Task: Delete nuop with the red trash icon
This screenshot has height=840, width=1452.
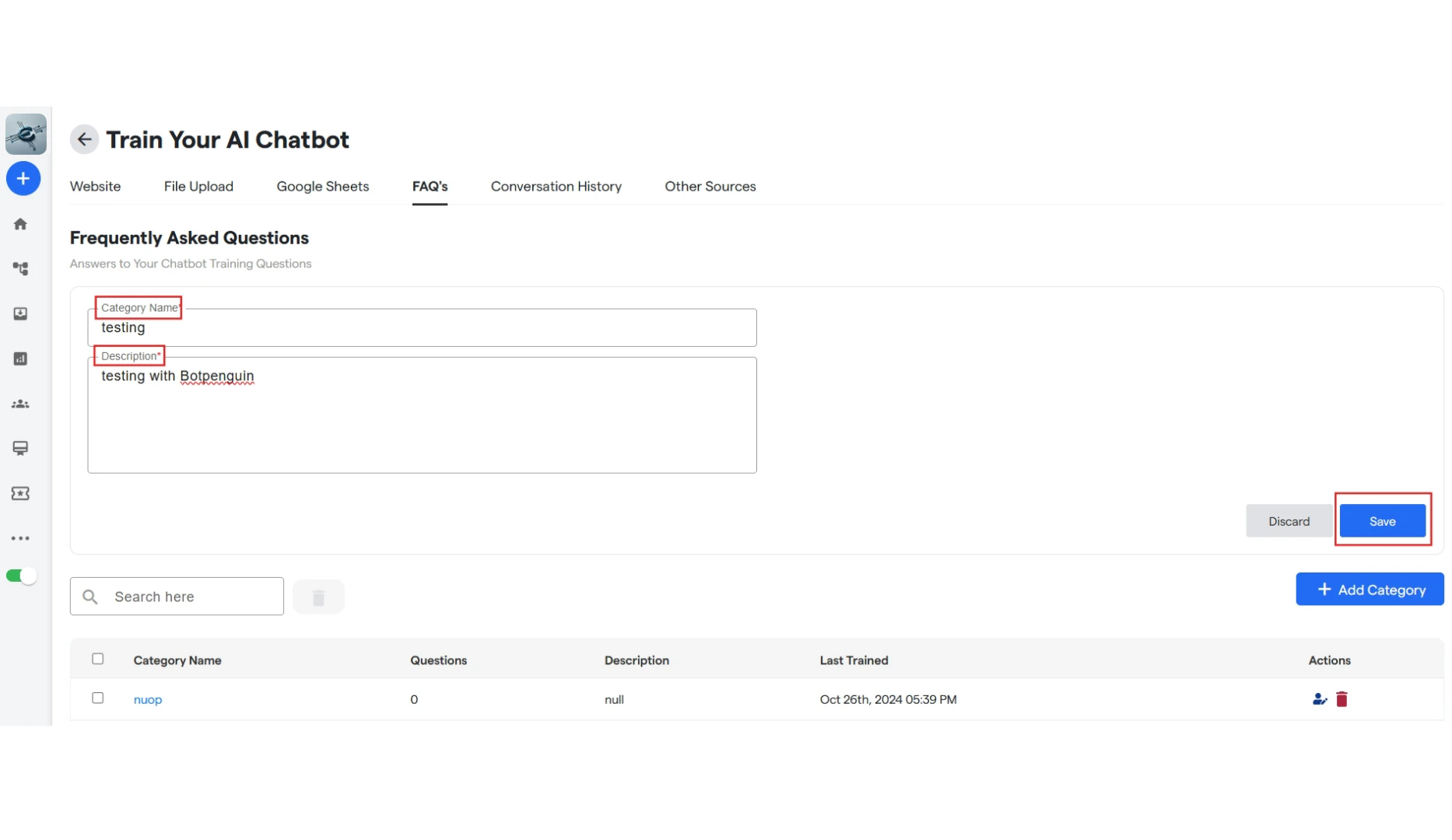Action: (x=1342, y=699)
